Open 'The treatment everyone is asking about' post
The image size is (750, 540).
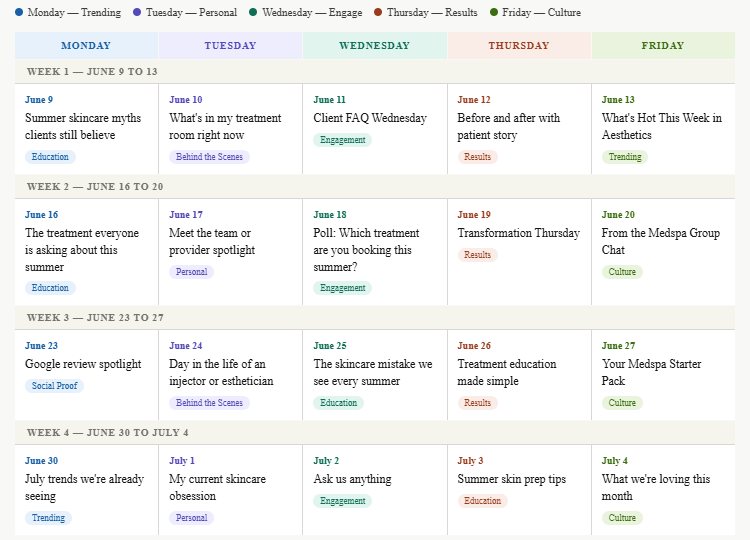[x=82, y=250]
